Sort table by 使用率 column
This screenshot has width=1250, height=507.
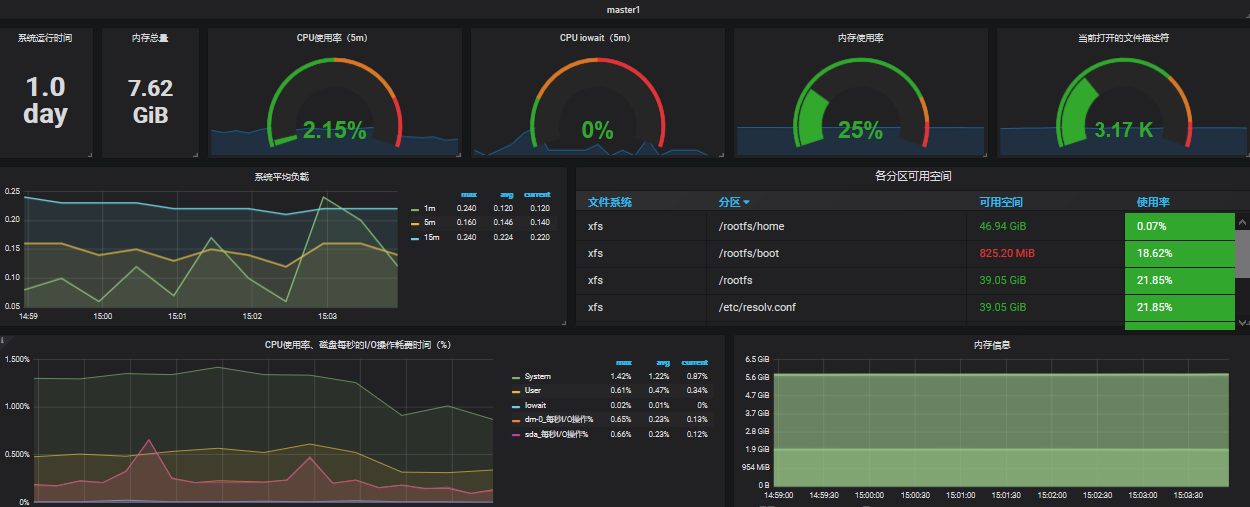click(1153, 202)
